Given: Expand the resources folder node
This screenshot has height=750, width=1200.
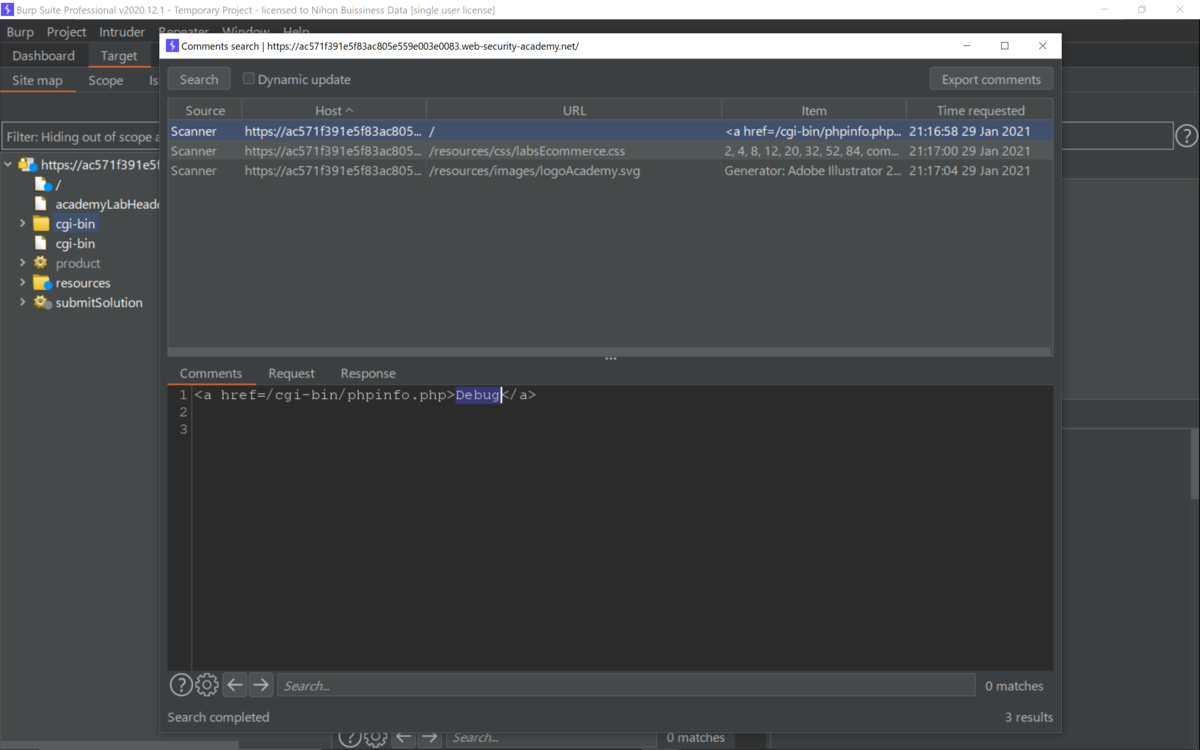Looking at the screenshot, I should pos(23,283).
